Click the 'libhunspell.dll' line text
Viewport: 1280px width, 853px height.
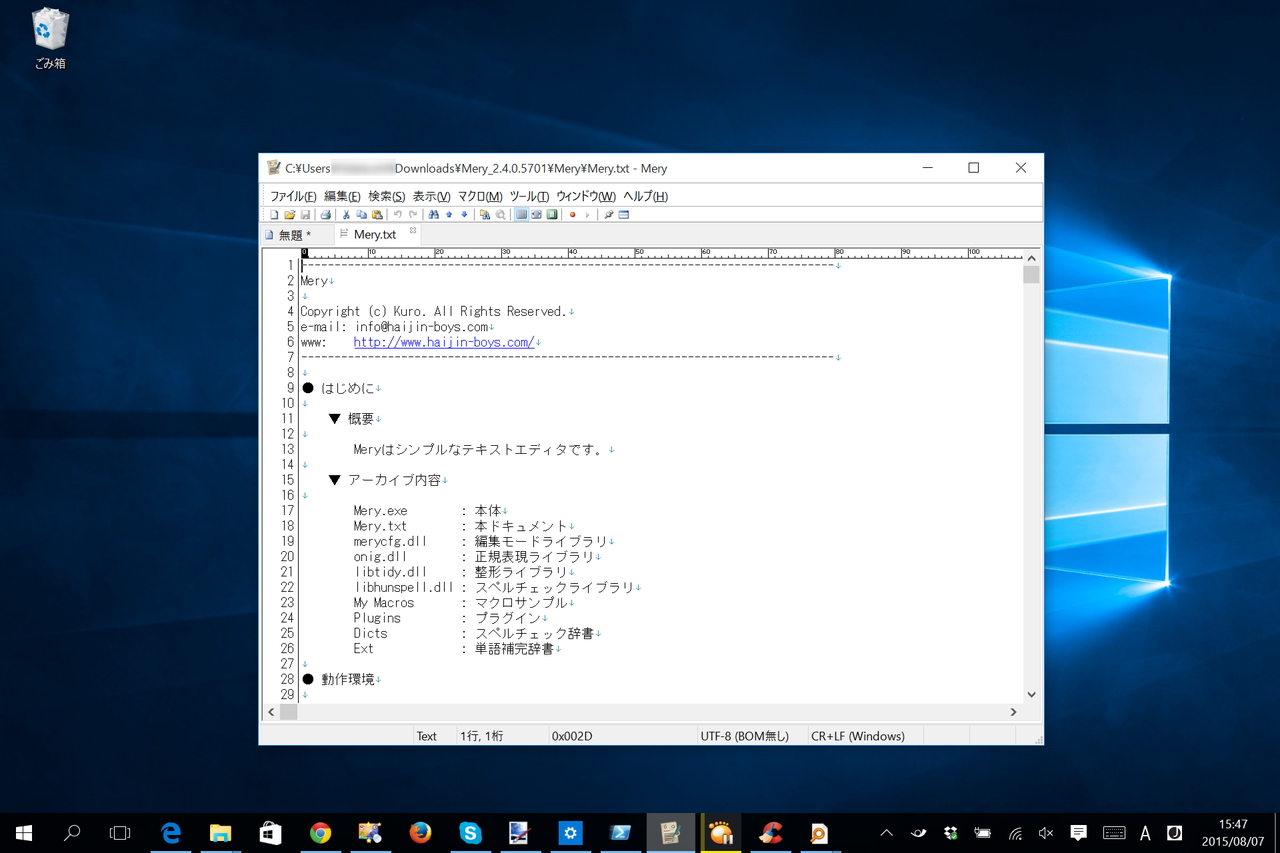(403, 588)
